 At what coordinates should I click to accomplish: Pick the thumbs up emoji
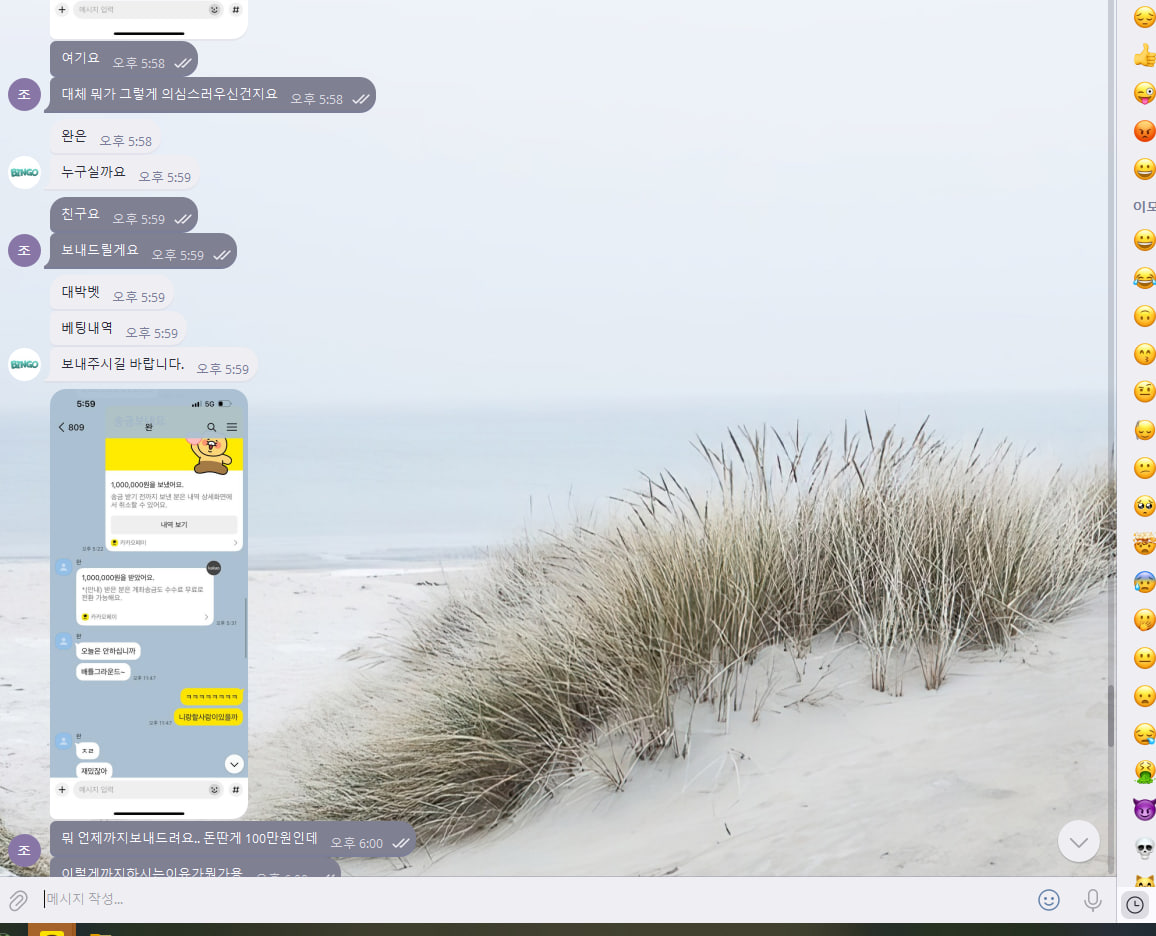1144,55
